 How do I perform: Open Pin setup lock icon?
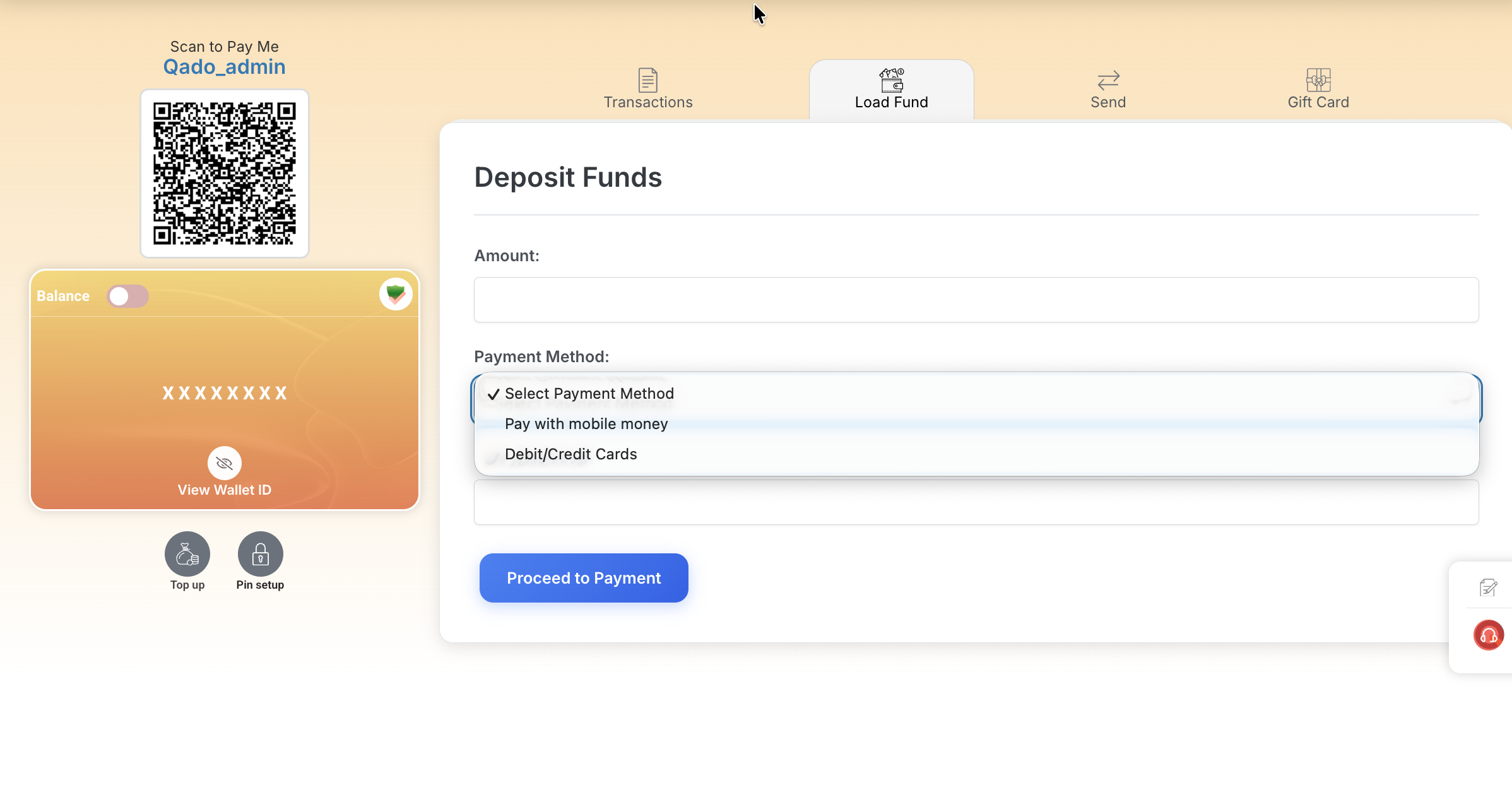click(x=260, y=554)
